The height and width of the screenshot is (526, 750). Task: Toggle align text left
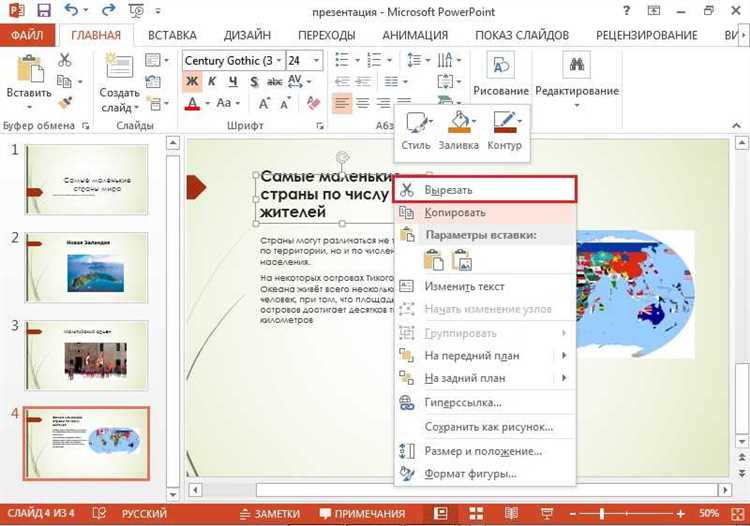(342, 103)
